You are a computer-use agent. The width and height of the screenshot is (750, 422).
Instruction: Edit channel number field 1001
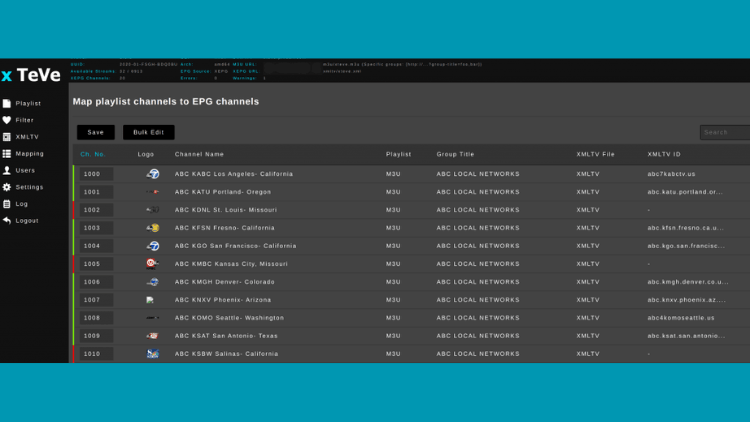[96, 192]
